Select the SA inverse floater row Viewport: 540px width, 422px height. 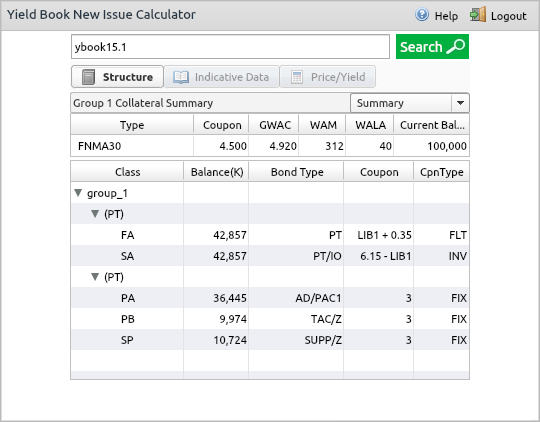(270, 256)
